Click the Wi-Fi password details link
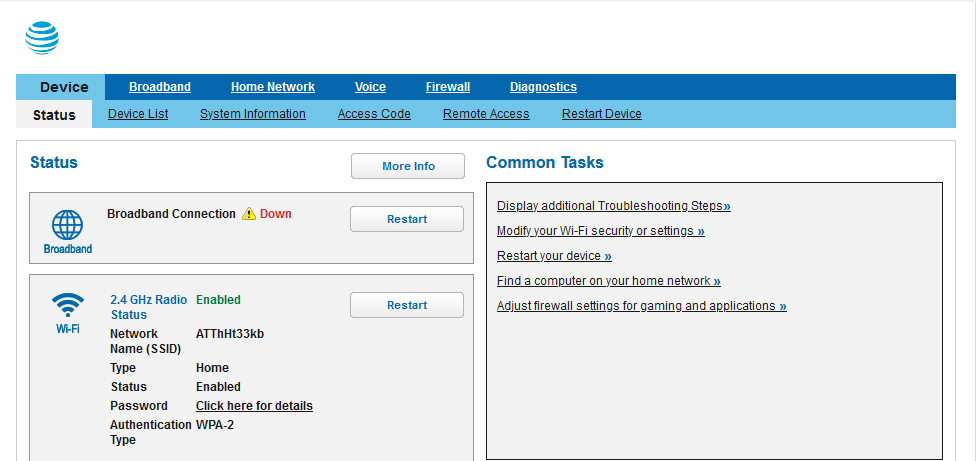Image resolution: width=976 pixels, height=461 pixels. 254,406
